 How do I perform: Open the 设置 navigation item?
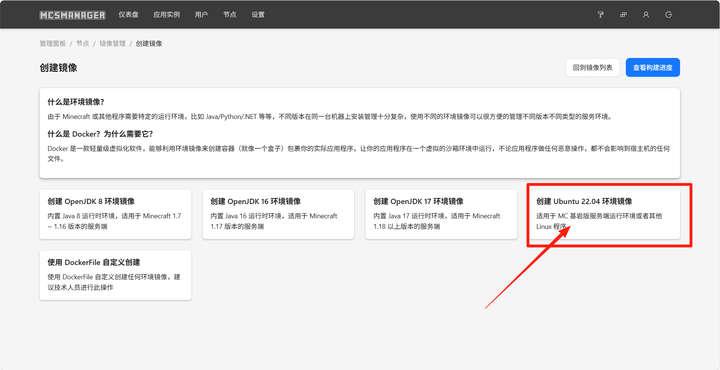pyautogui.click(x=258, y=15)
